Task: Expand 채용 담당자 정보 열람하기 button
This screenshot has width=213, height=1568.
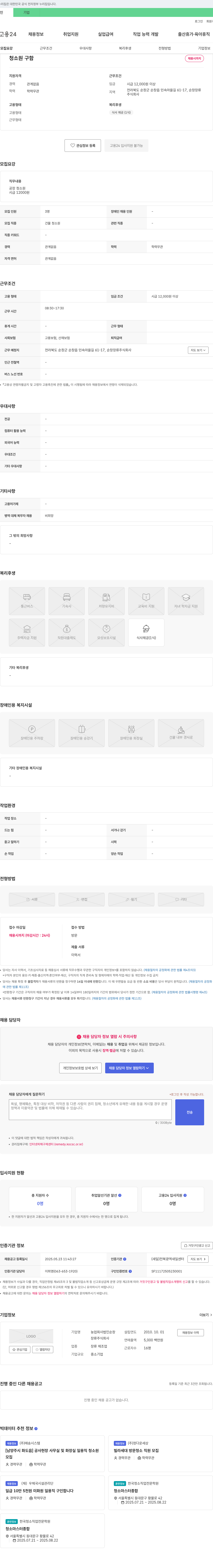Action: coord(129,1068)
